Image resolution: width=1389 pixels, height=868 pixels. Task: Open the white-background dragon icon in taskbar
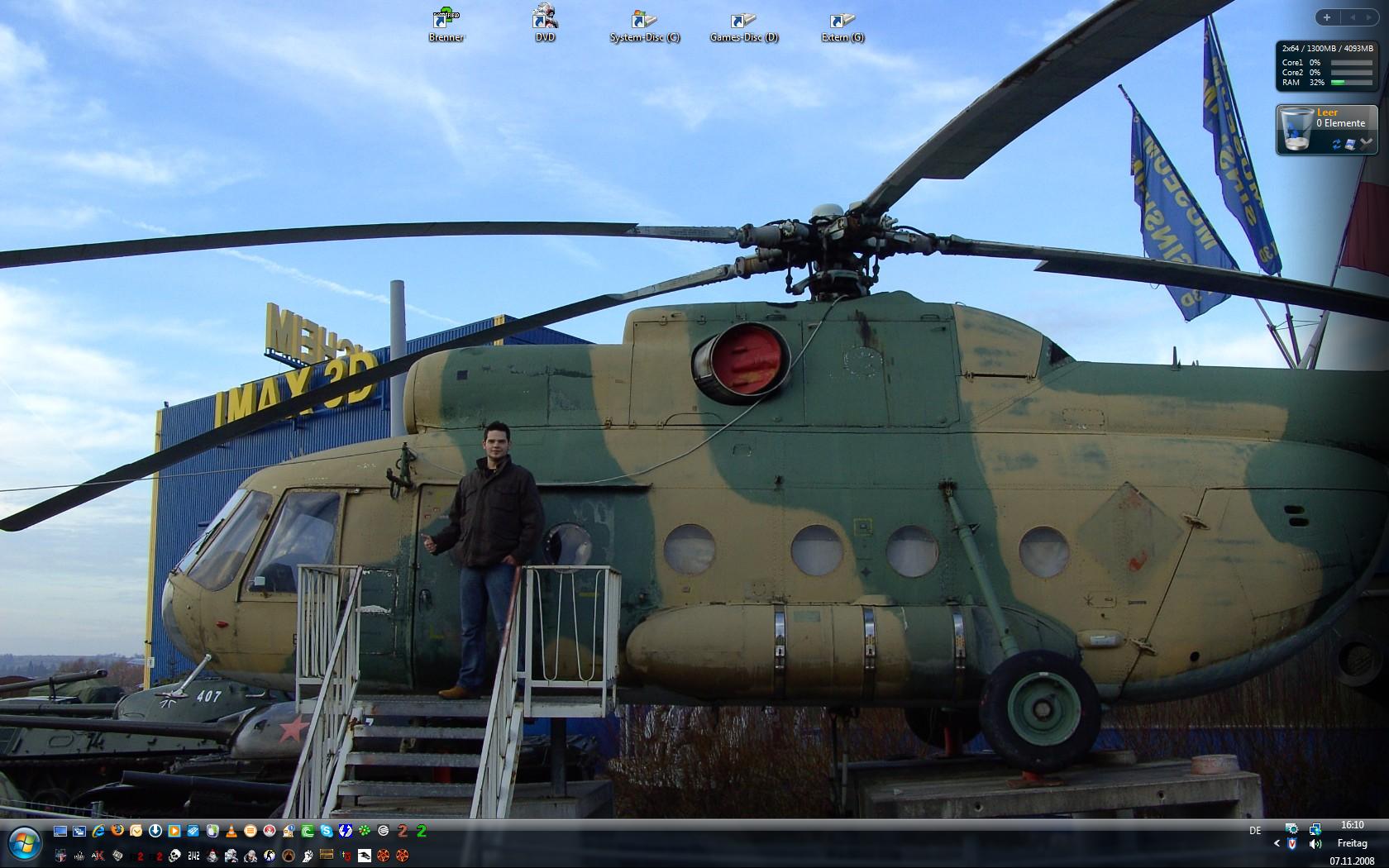pos(365,856)
